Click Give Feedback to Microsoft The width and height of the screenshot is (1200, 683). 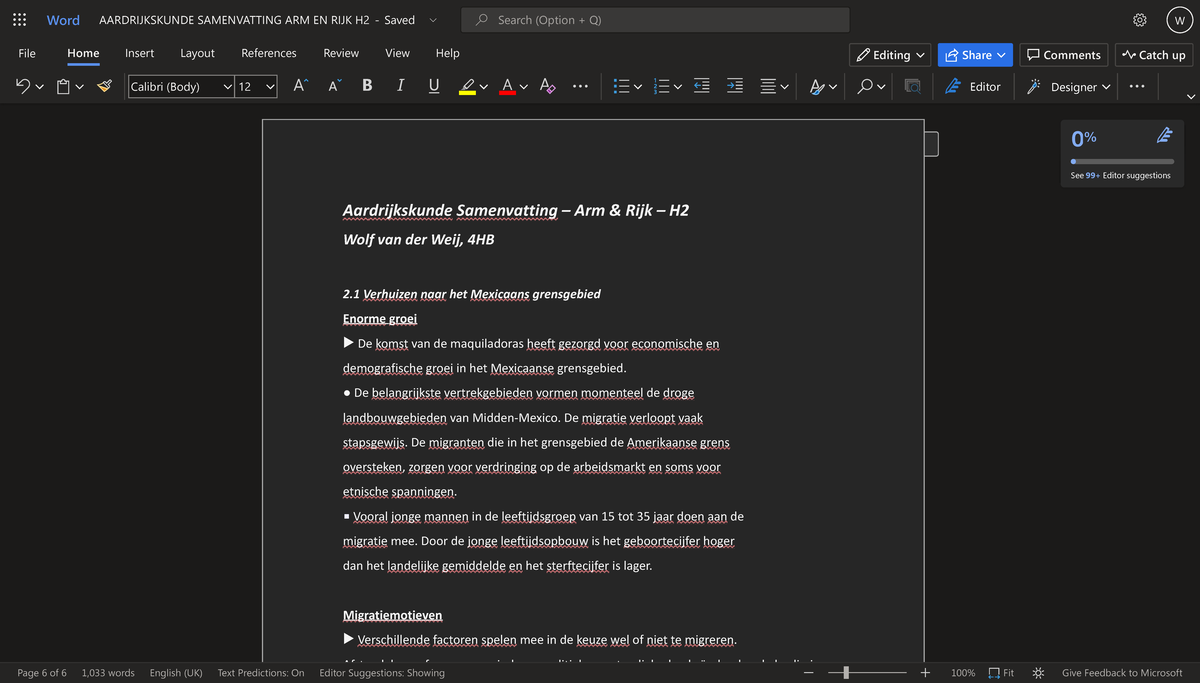1122,673
